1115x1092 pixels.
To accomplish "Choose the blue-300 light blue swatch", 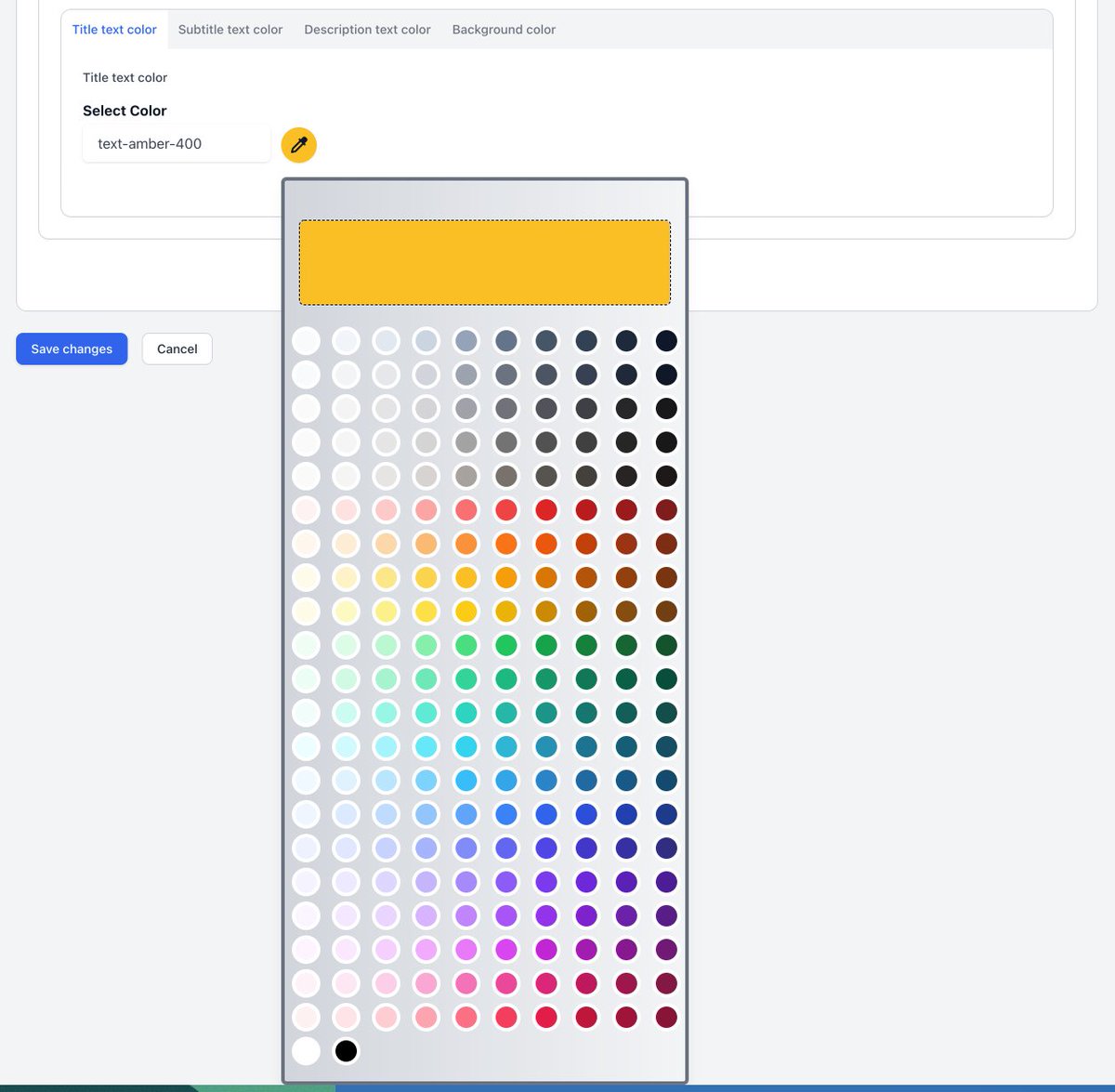I will coord(426,814).
